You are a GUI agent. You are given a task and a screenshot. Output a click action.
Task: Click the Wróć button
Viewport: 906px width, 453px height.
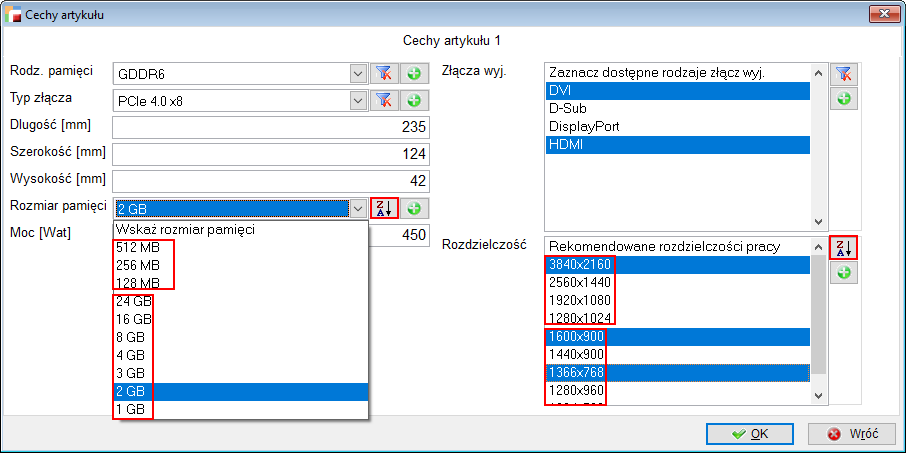point(853,434)
